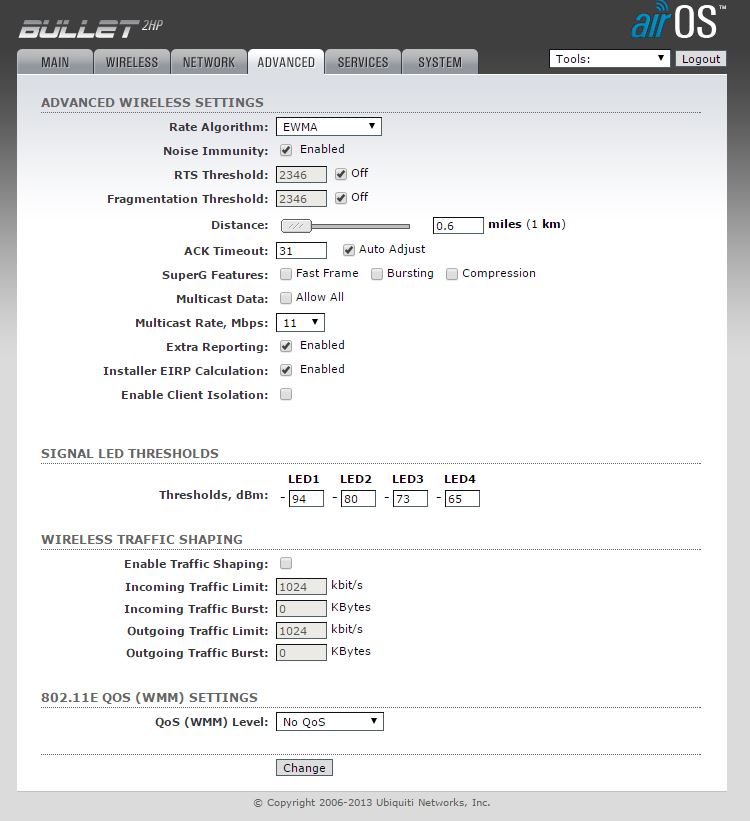The height and width of the screenshot is (821, 750).
Task: Enable the Fast Frame checkbox
Action: tap(286, 274)
